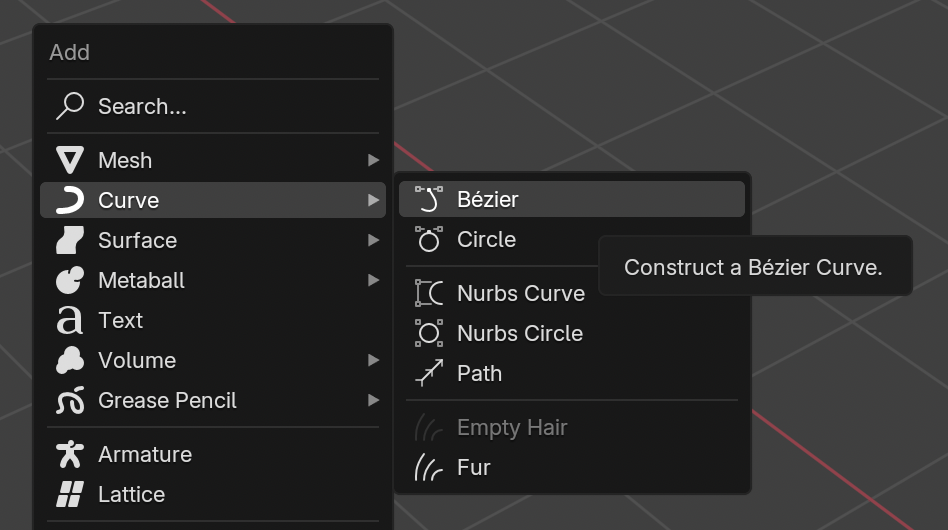This screenshot has height=530, width=948.
Task: Click the Circle curve icon
Action: click(x=429, y=239)
